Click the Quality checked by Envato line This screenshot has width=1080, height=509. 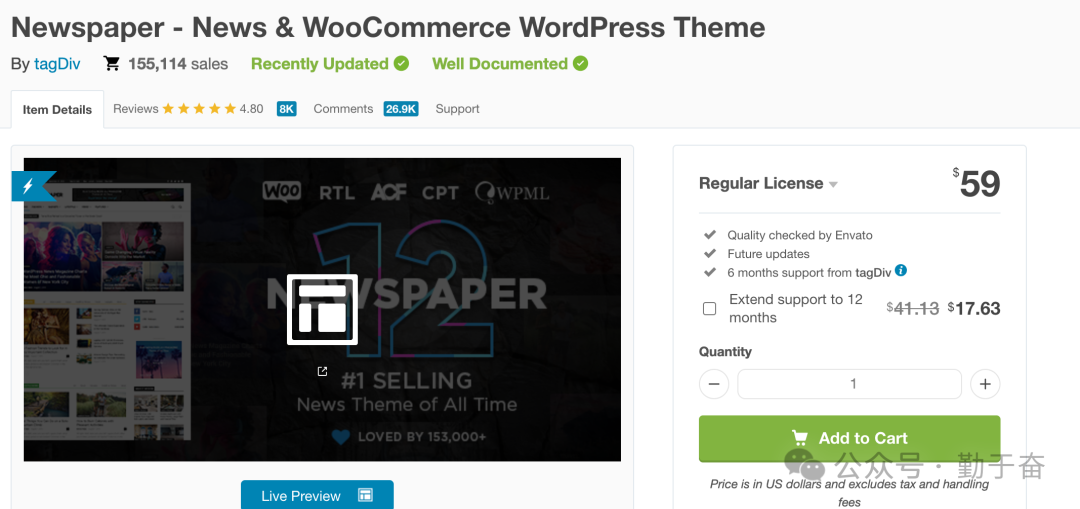pyautogui.click(x=800, y=236)
